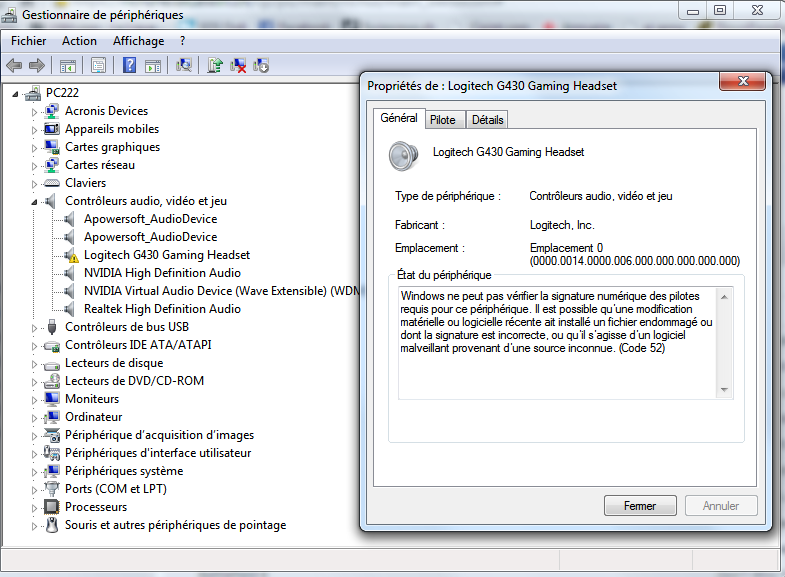Screen dimensions: 785x577
Task: Click the 'Logitech, Inc.' manufacturer text
Action: coord(562,225)
